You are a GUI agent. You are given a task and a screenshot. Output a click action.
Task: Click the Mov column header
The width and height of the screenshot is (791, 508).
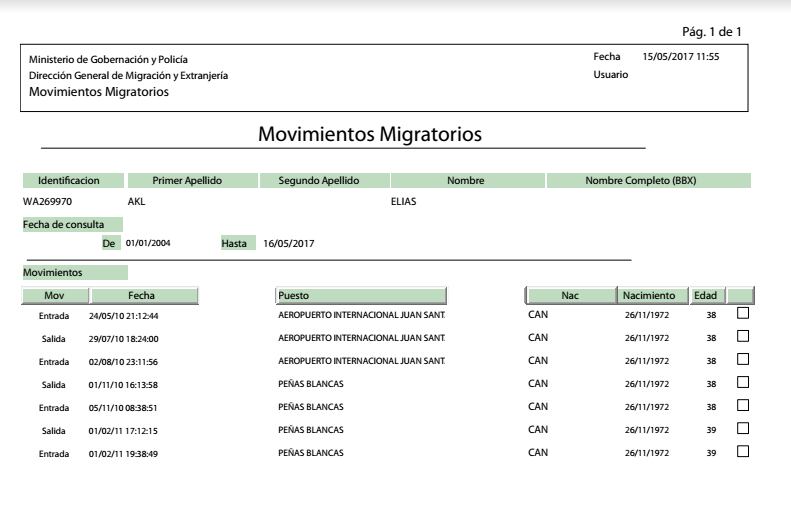point(55,295)
